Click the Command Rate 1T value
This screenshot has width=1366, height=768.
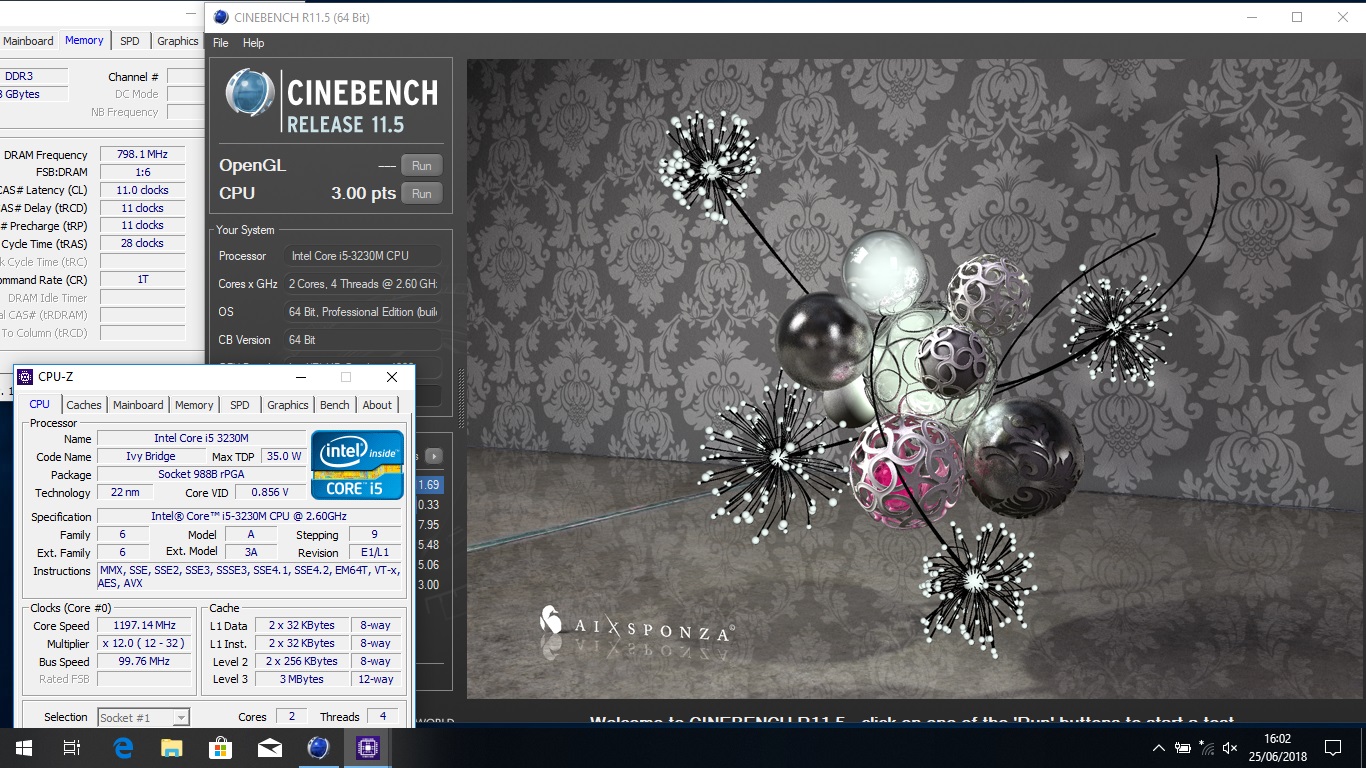142,280
